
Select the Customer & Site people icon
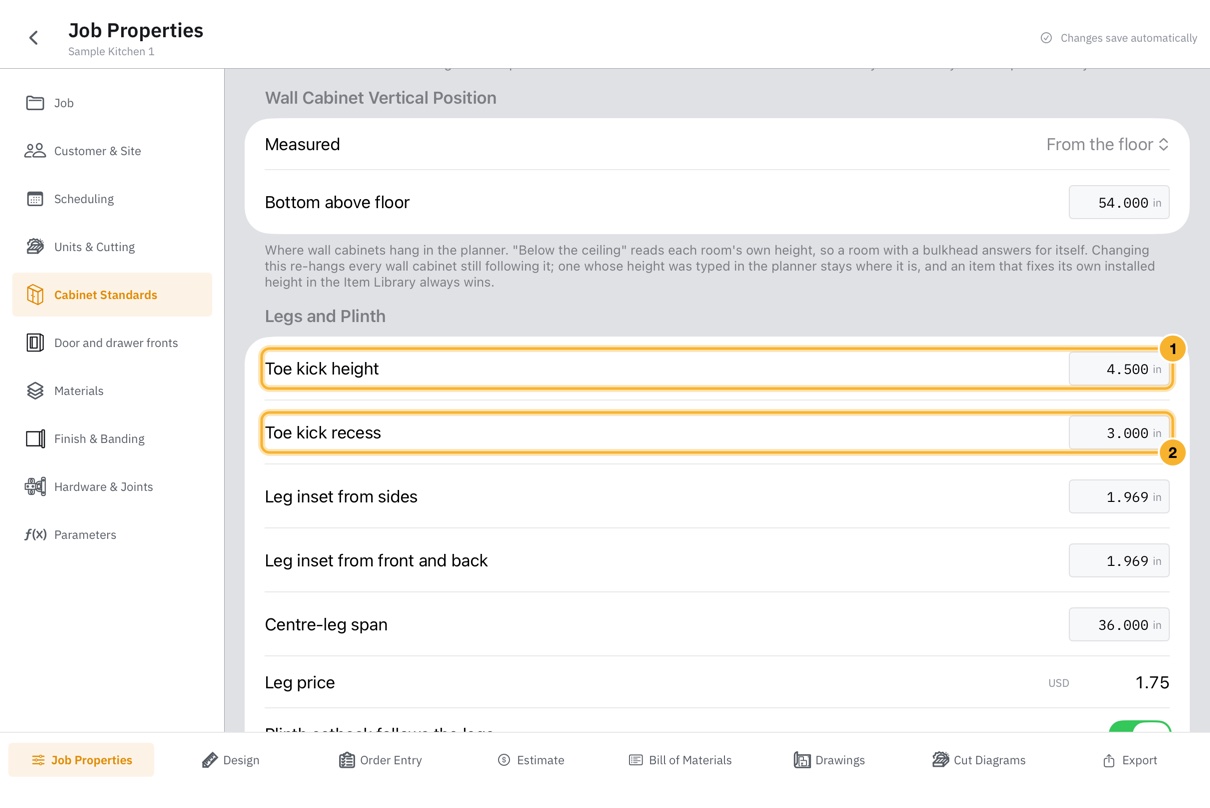pyautogui.click(x=35, y=151)
